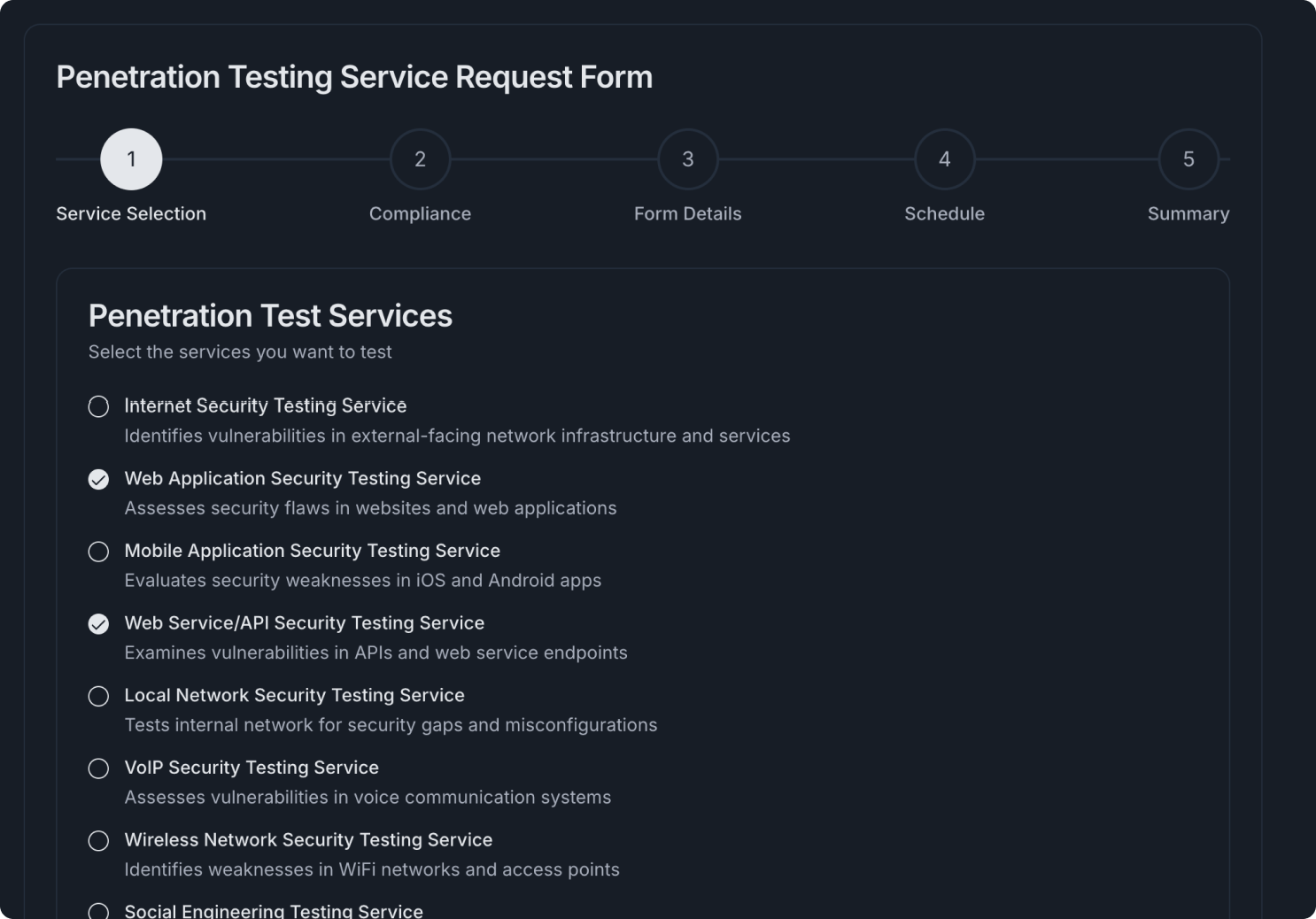
Task: Click the 'Web Application Security Testing Service' label
Action: (x=303, y=478)
